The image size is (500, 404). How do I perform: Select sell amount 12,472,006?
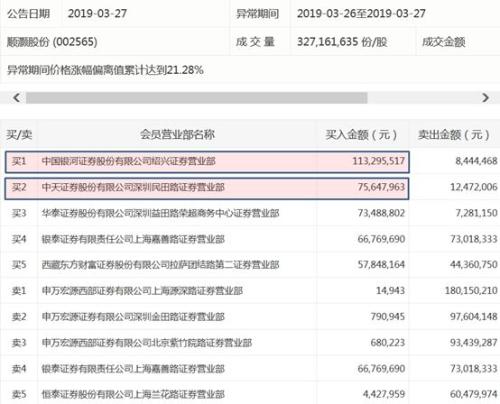[x=474, y=187]
